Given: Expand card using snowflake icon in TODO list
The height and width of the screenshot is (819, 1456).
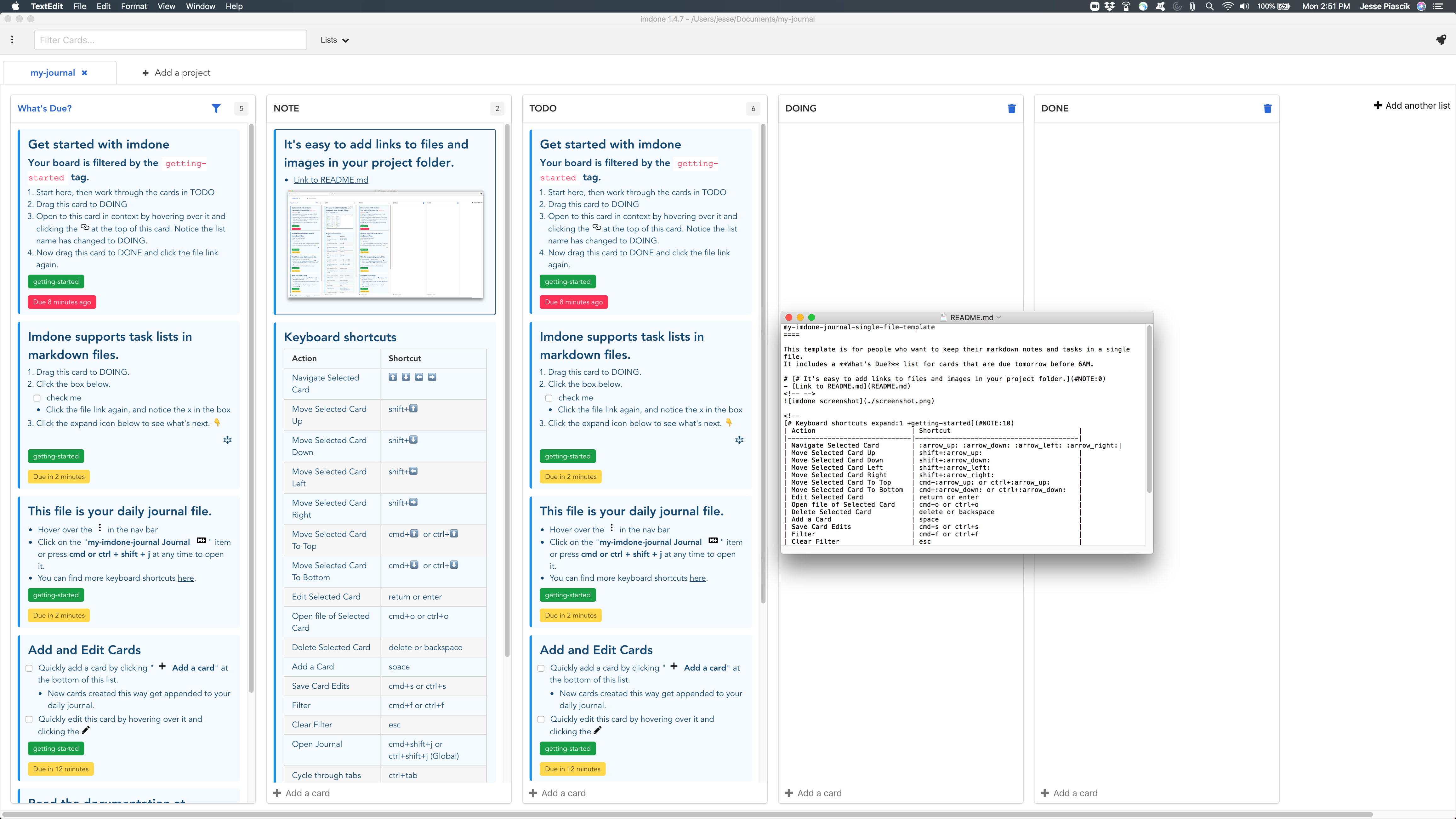Looking at the screenshot, I should click(x=739, y=440).
